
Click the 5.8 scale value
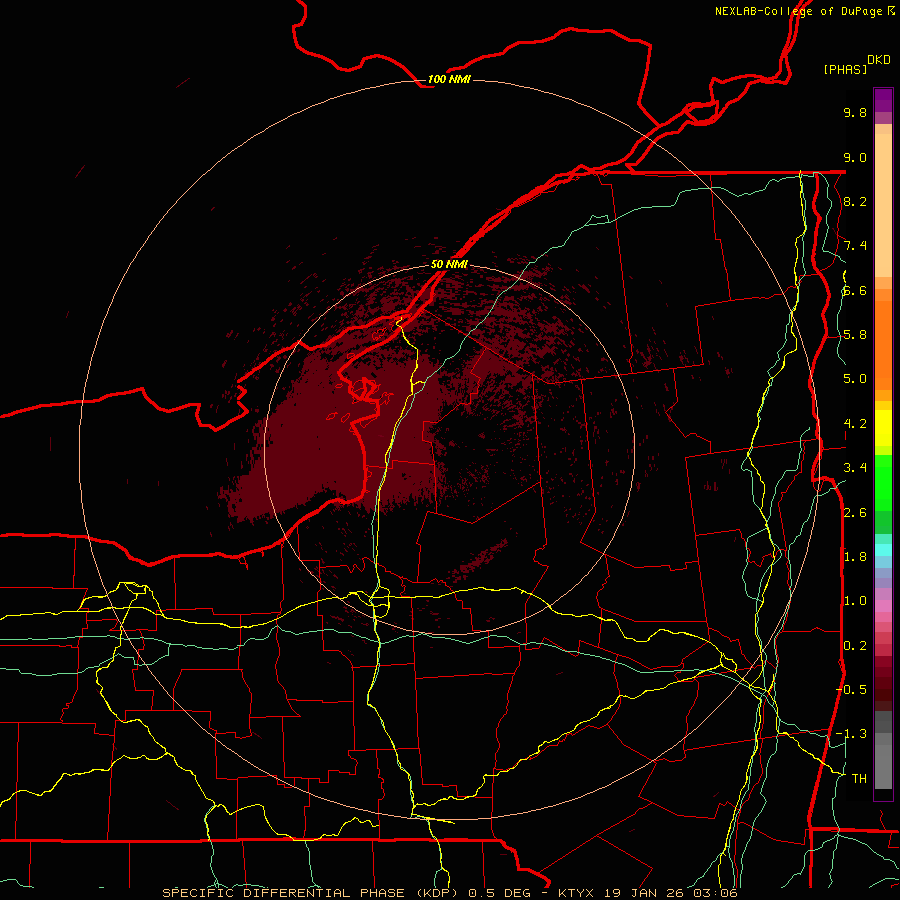click(855, 335)
